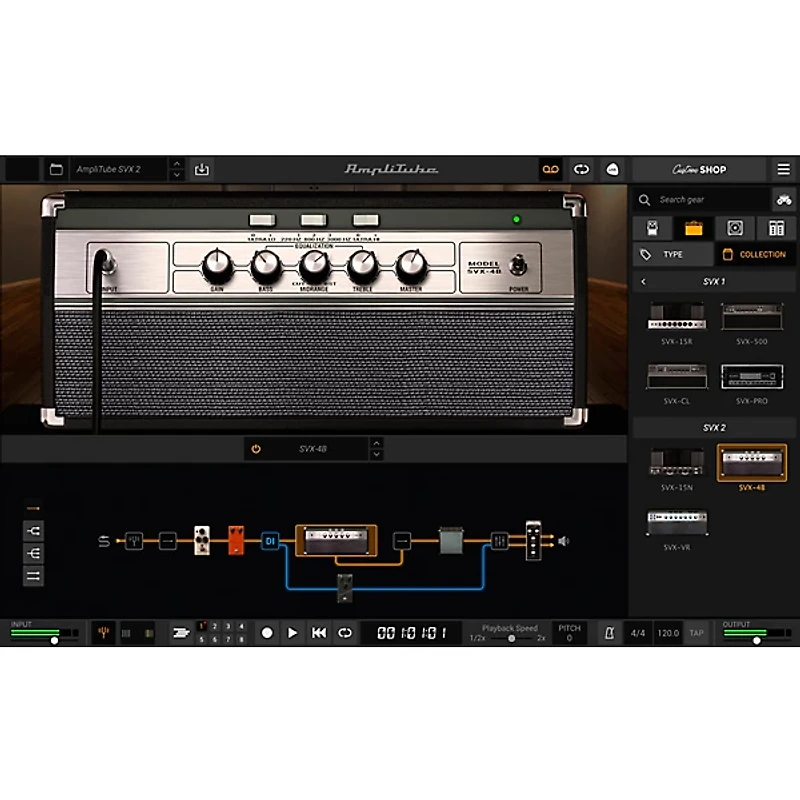Select the SVX-PRO amp thumbnail
Image resolution: width=800 pixels, height=800 pixels.
pyautogui.click(x=752, y=375)
